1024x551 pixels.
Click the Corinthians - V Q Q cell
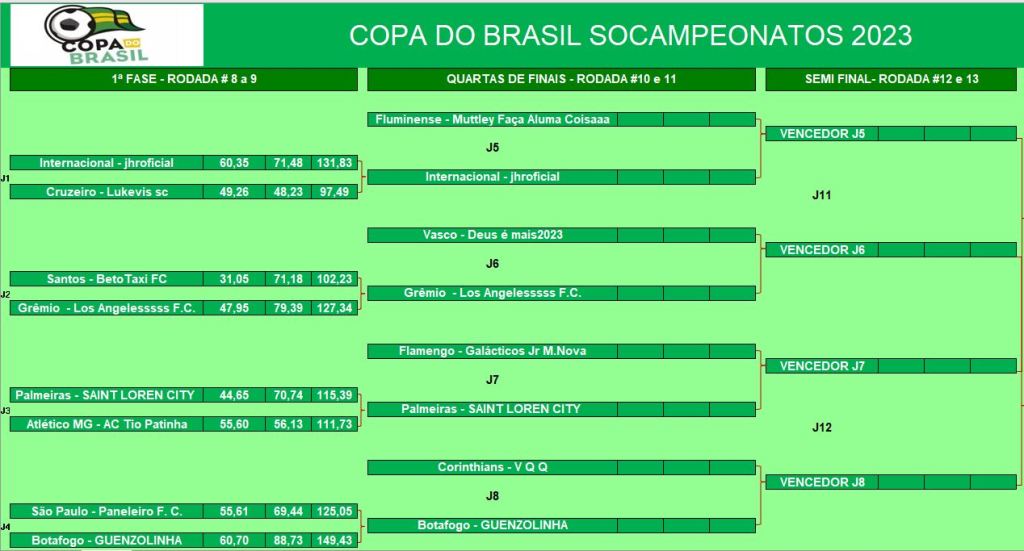pyautogui.click(x=492, y=467)
